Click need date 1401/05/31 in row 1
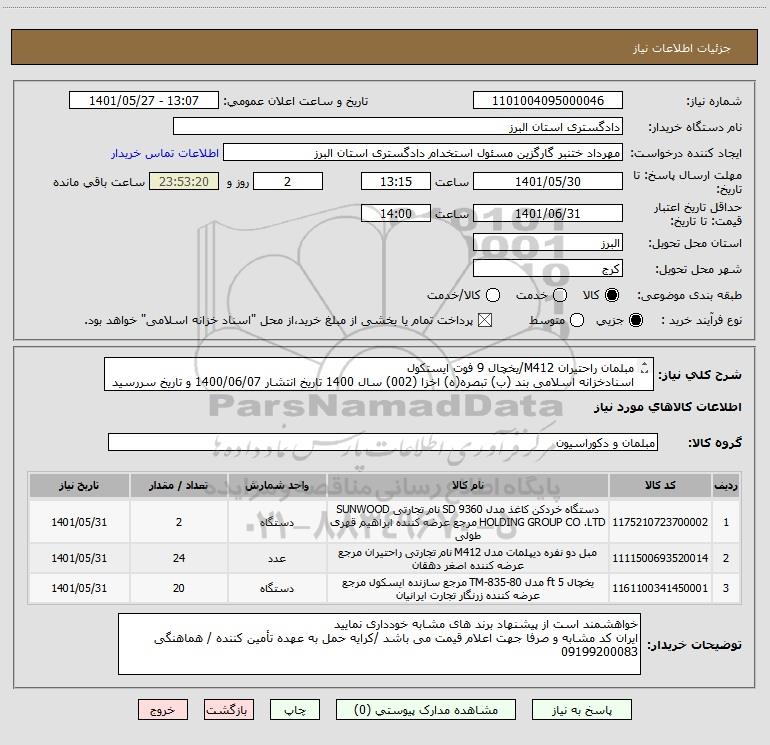Screen dimensions: 770x745 (79, 522)
